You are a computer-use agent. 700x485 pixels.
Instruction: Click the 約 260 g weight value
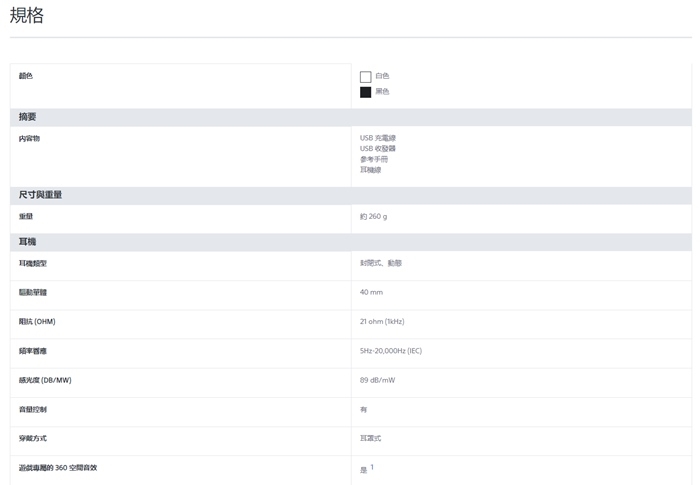(373, 216)
